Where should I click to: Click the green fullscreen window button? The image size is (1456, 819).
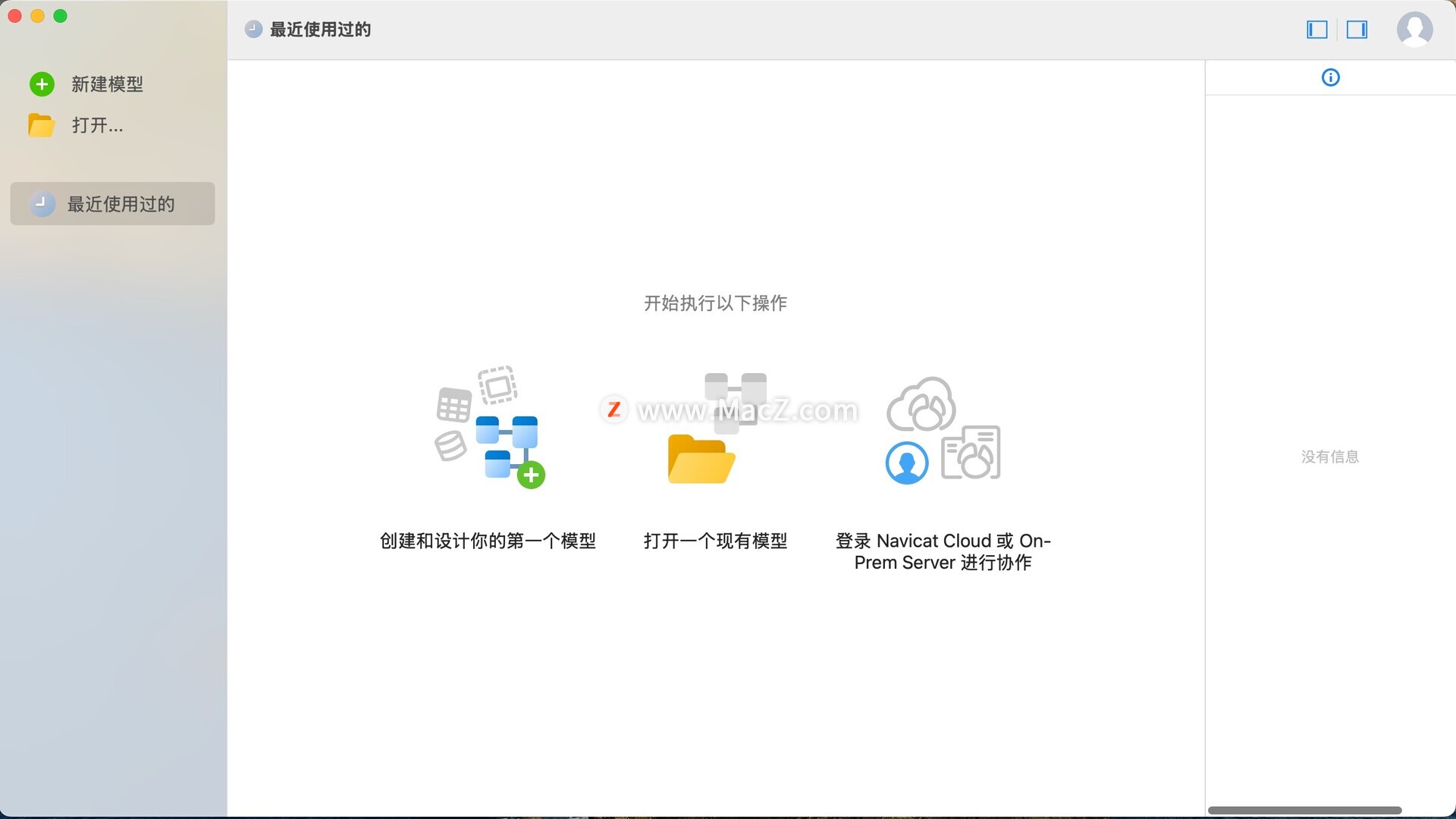(x=61, y=16)
